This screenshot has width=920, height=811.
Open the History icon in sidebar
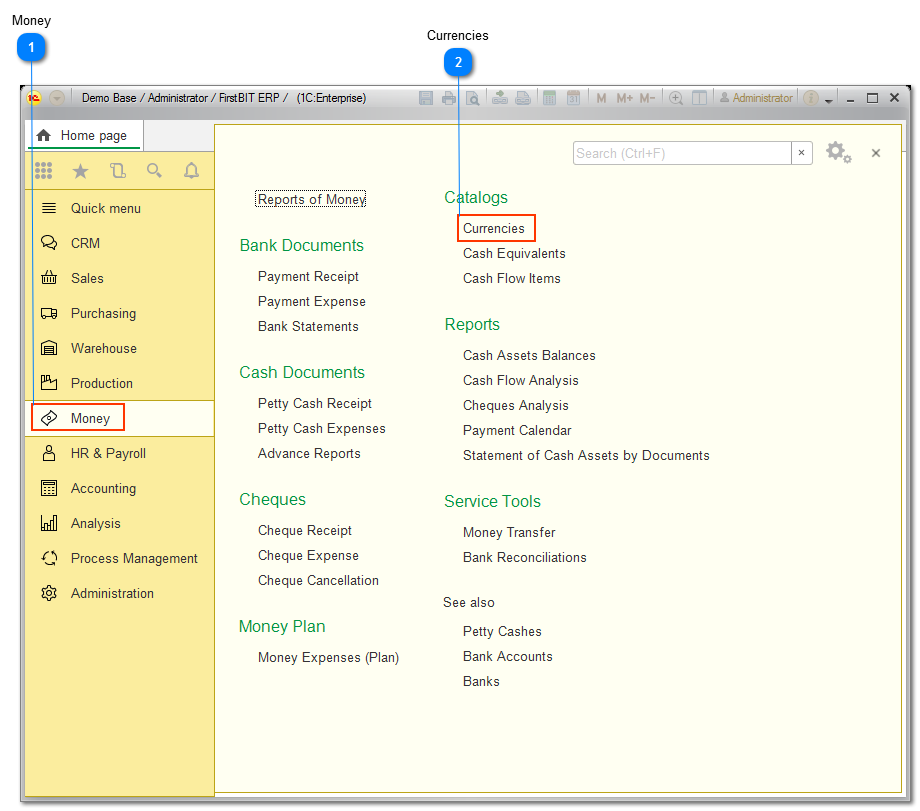pyautogui.click(x=117, y=170)
